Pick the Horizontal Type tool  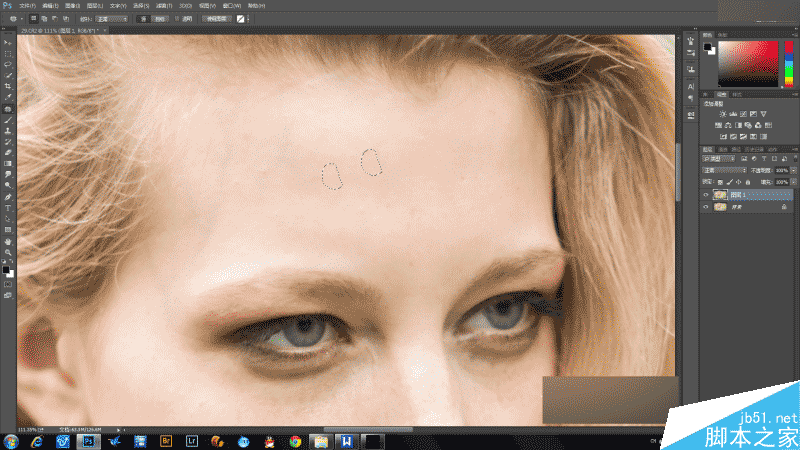click(8, 208)
